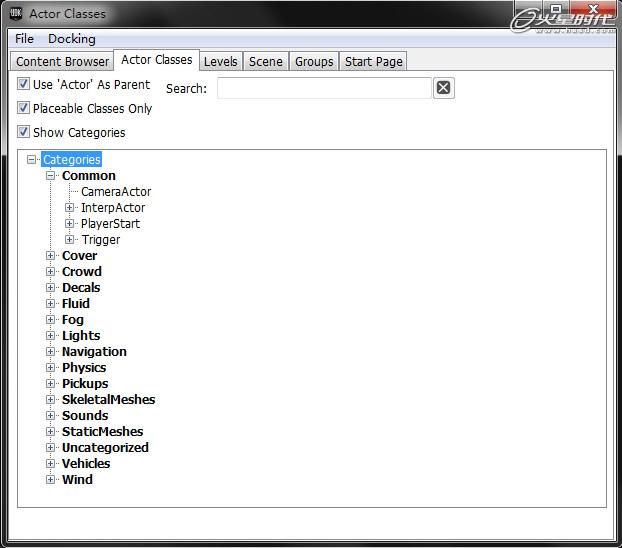This screenshot has height=548, width=622.
Task: Expand the Sounds category
Action: pos(50,415)
